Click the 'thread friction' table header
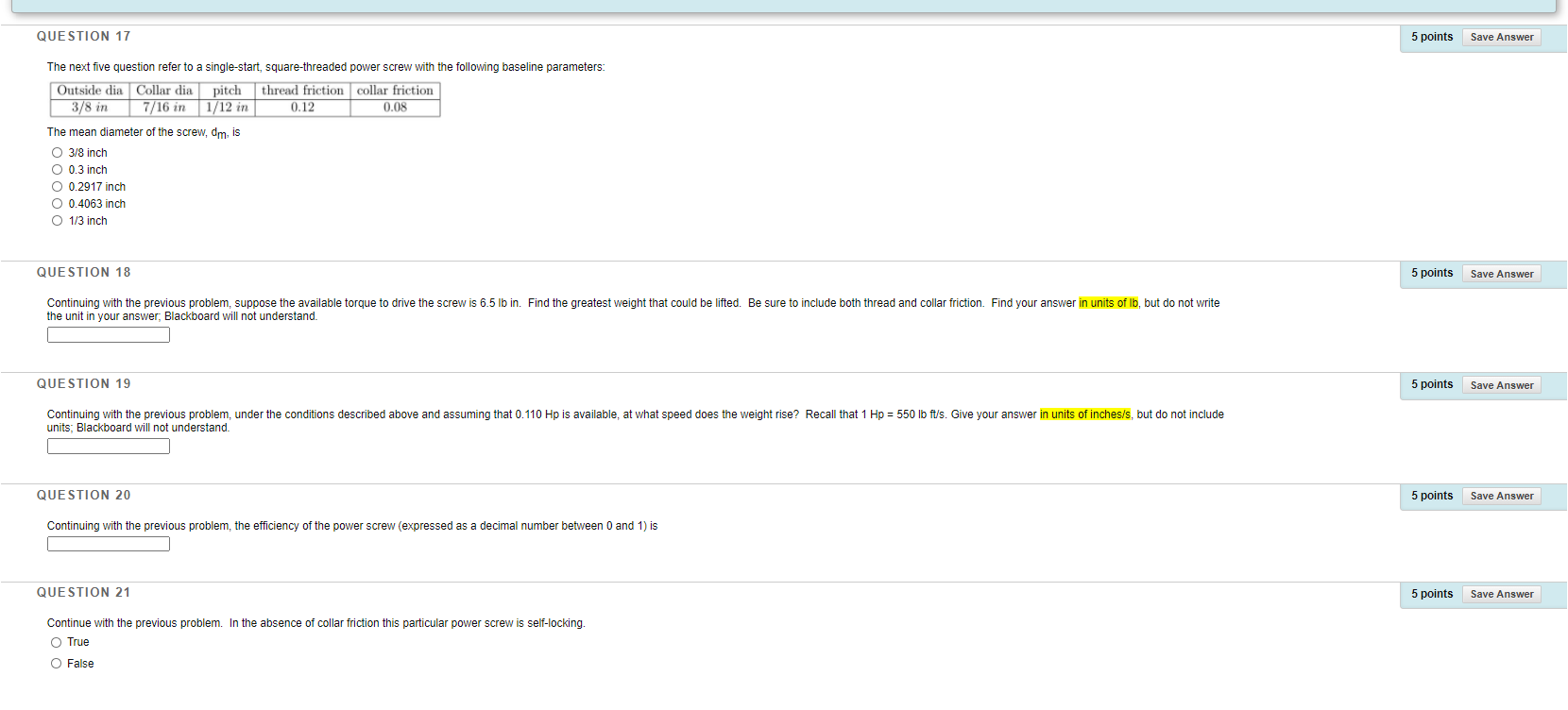This screenshot has width=1568, height=710. [302, 91]
